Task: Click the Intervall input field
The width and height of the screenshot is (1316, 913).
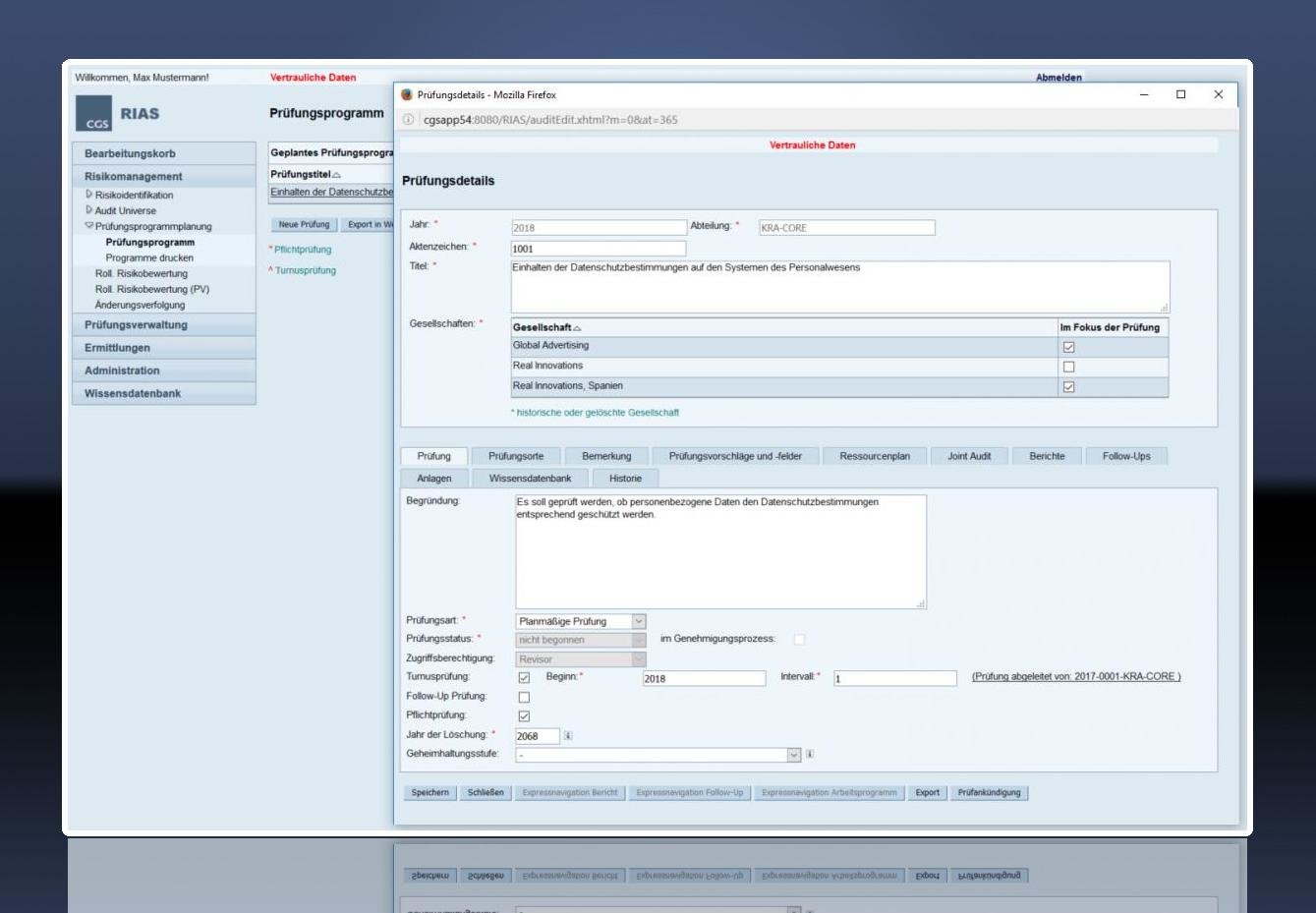Action: coord(894,678)
